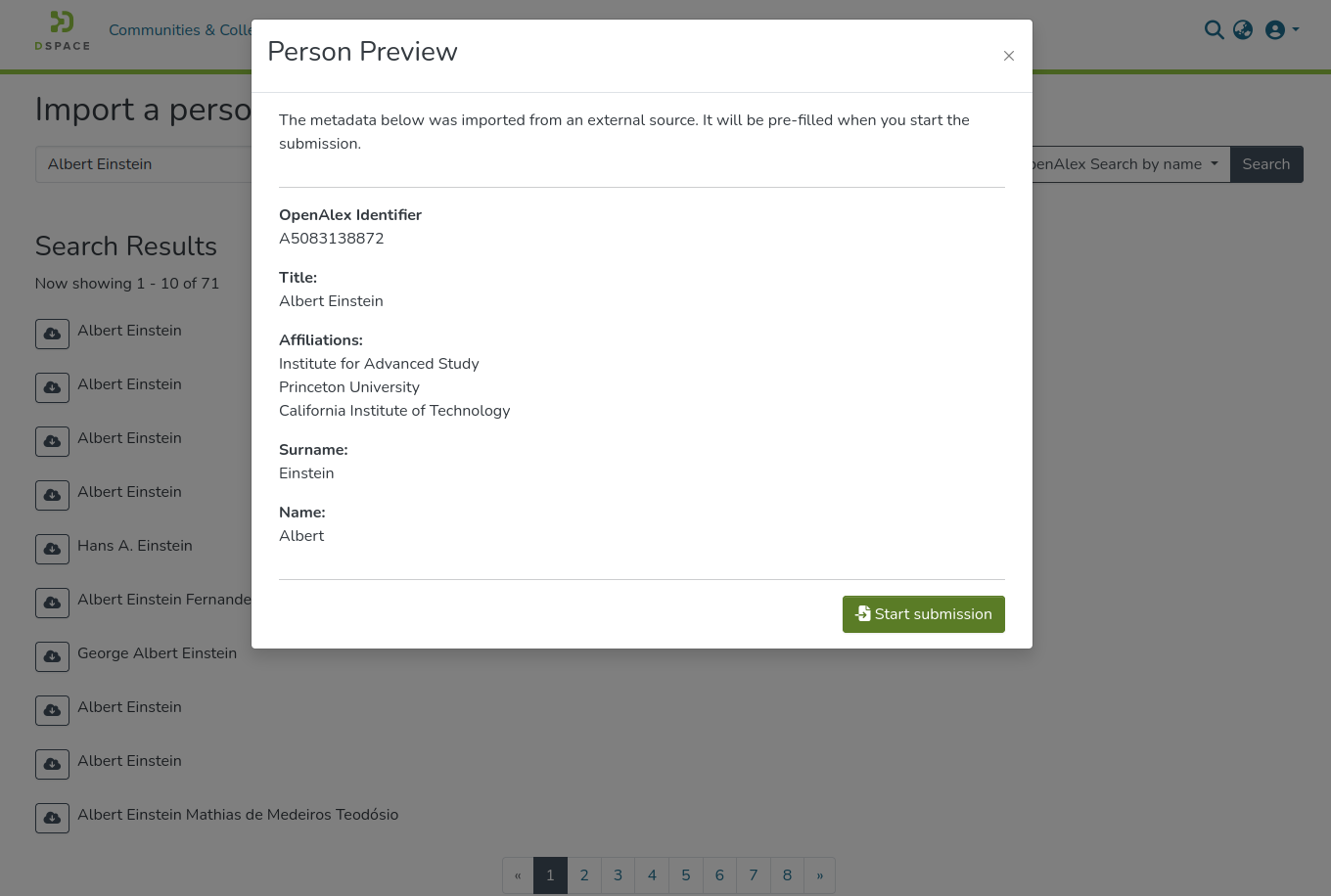Open the search magnifier icon in header
The width and height of the screenshot is (1331, 896).
coord(1214,30)
